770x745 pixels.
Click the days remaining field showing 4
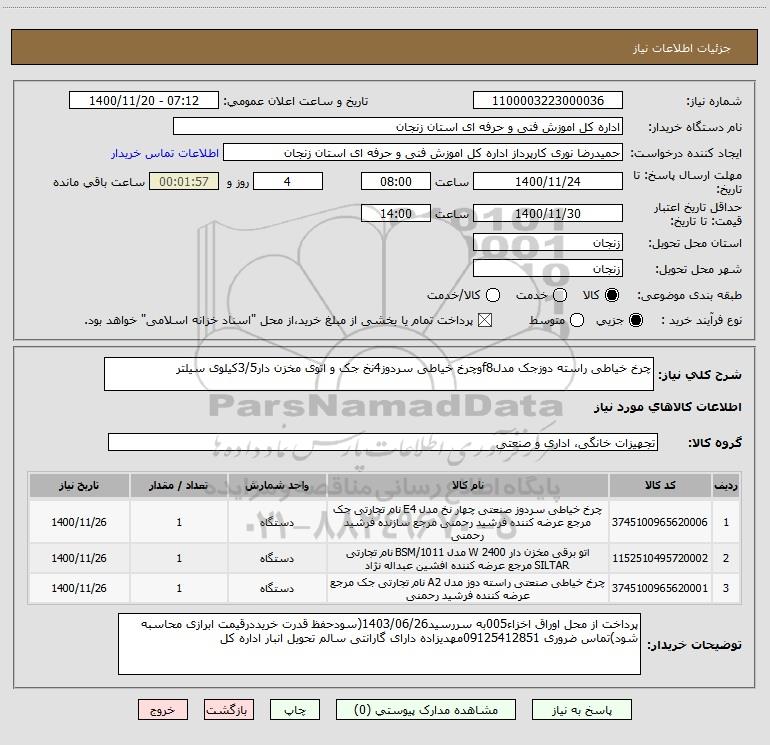(x=287, y=181)
